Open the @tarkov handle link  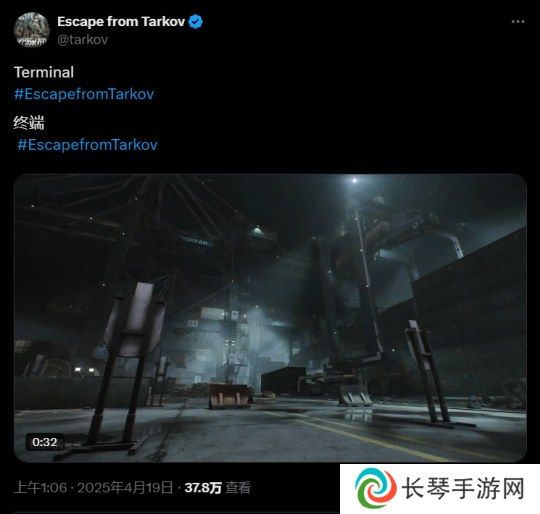[x=83, y=40]
